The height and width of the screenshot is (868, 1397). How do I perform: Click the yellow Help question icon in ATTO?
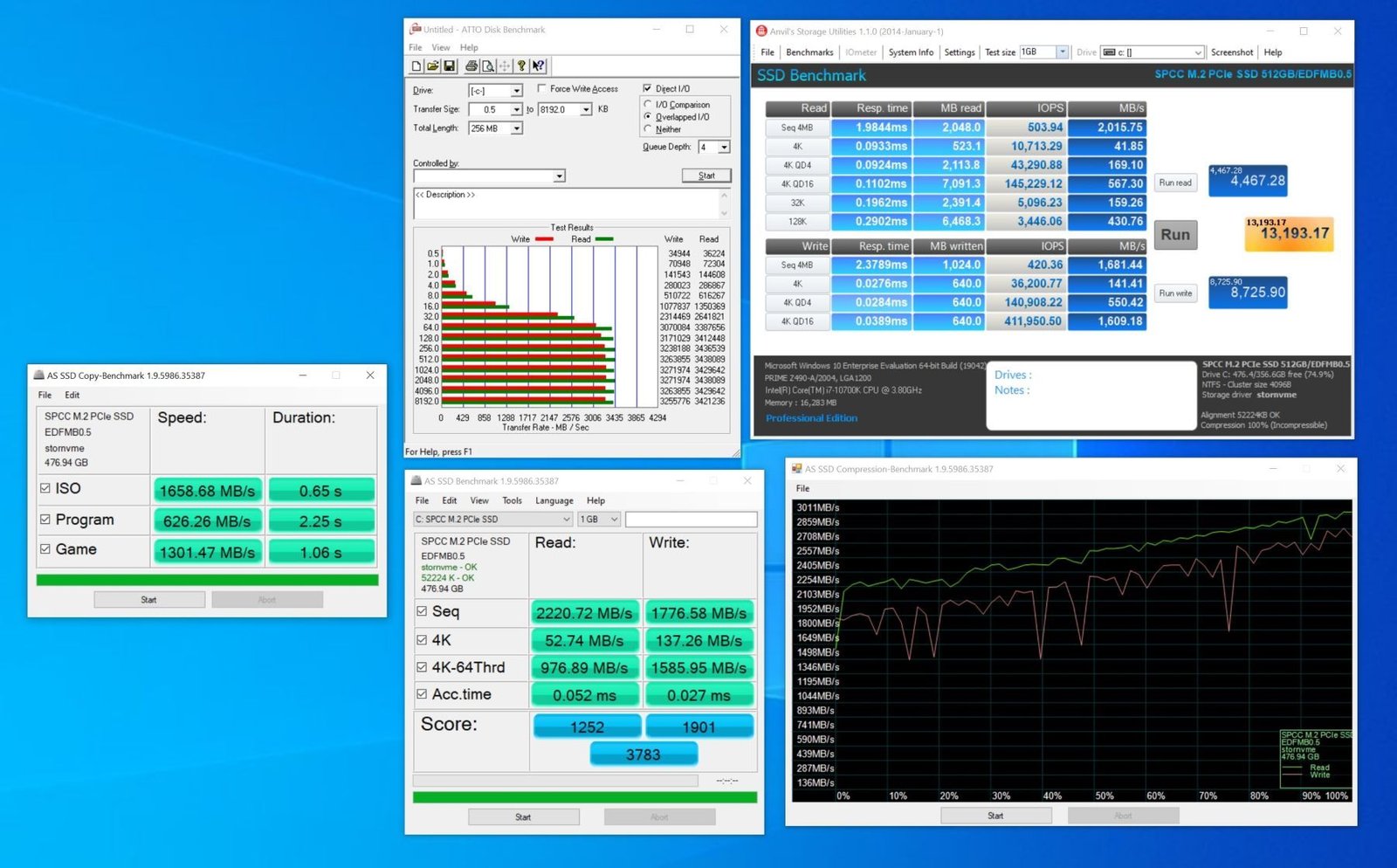click(x=521, y=66)
